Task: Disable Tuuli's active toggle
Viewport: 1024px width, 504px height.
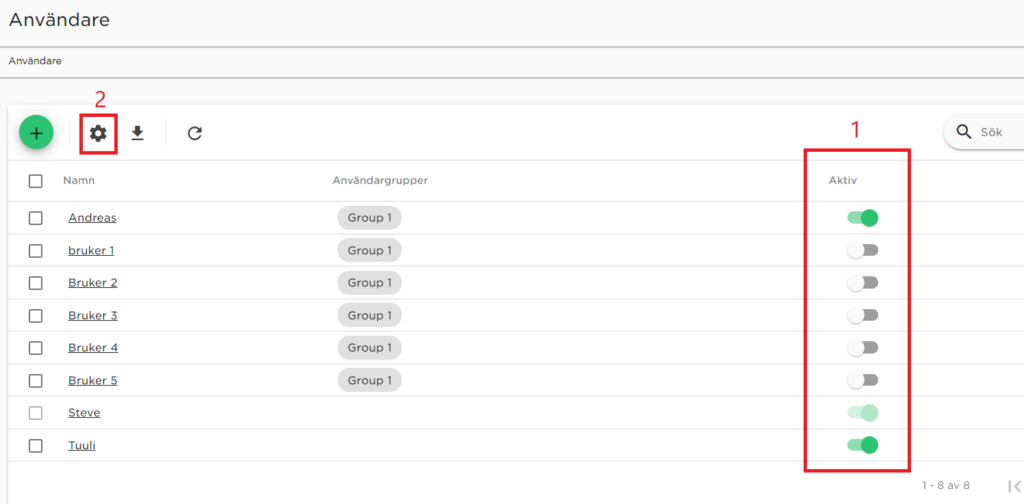Action: 862,445
